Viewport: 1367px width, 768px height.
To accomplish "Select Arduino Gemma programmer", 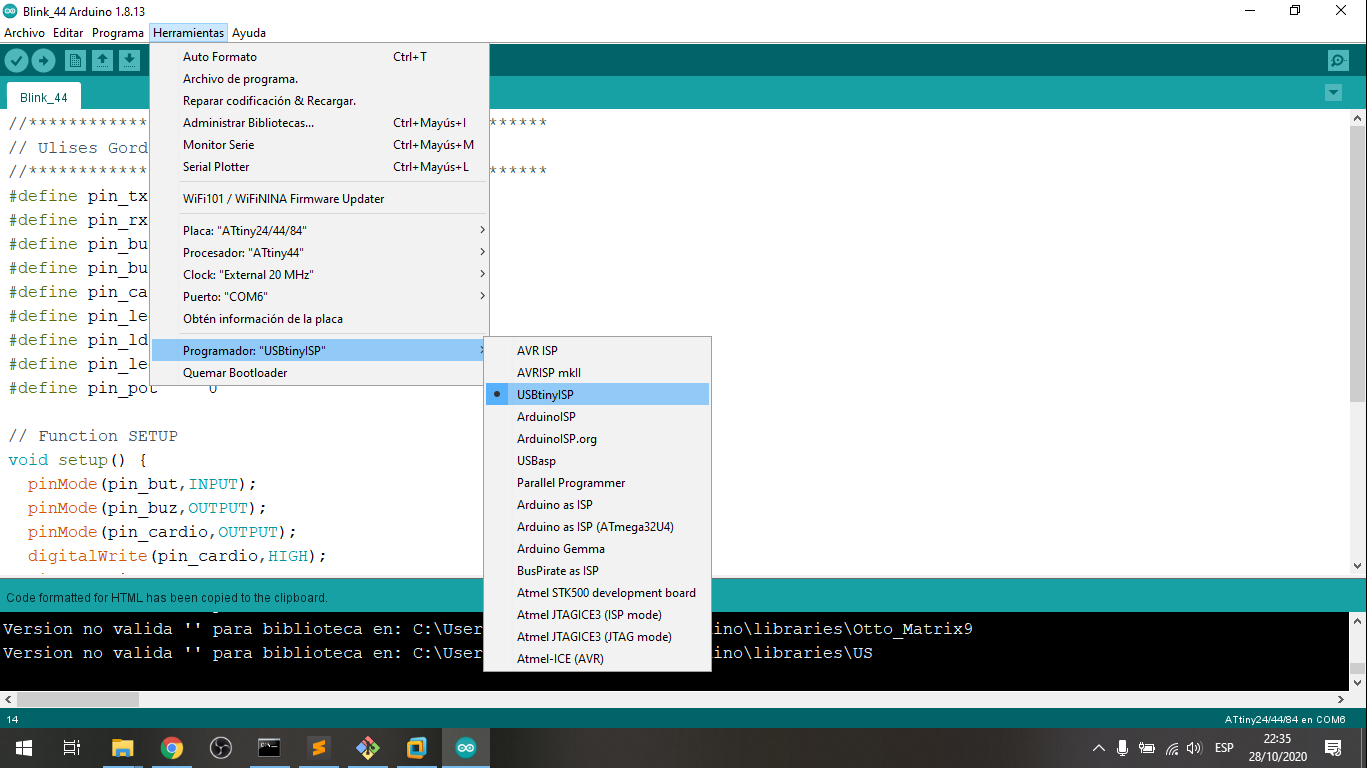I will coord(597,549).
